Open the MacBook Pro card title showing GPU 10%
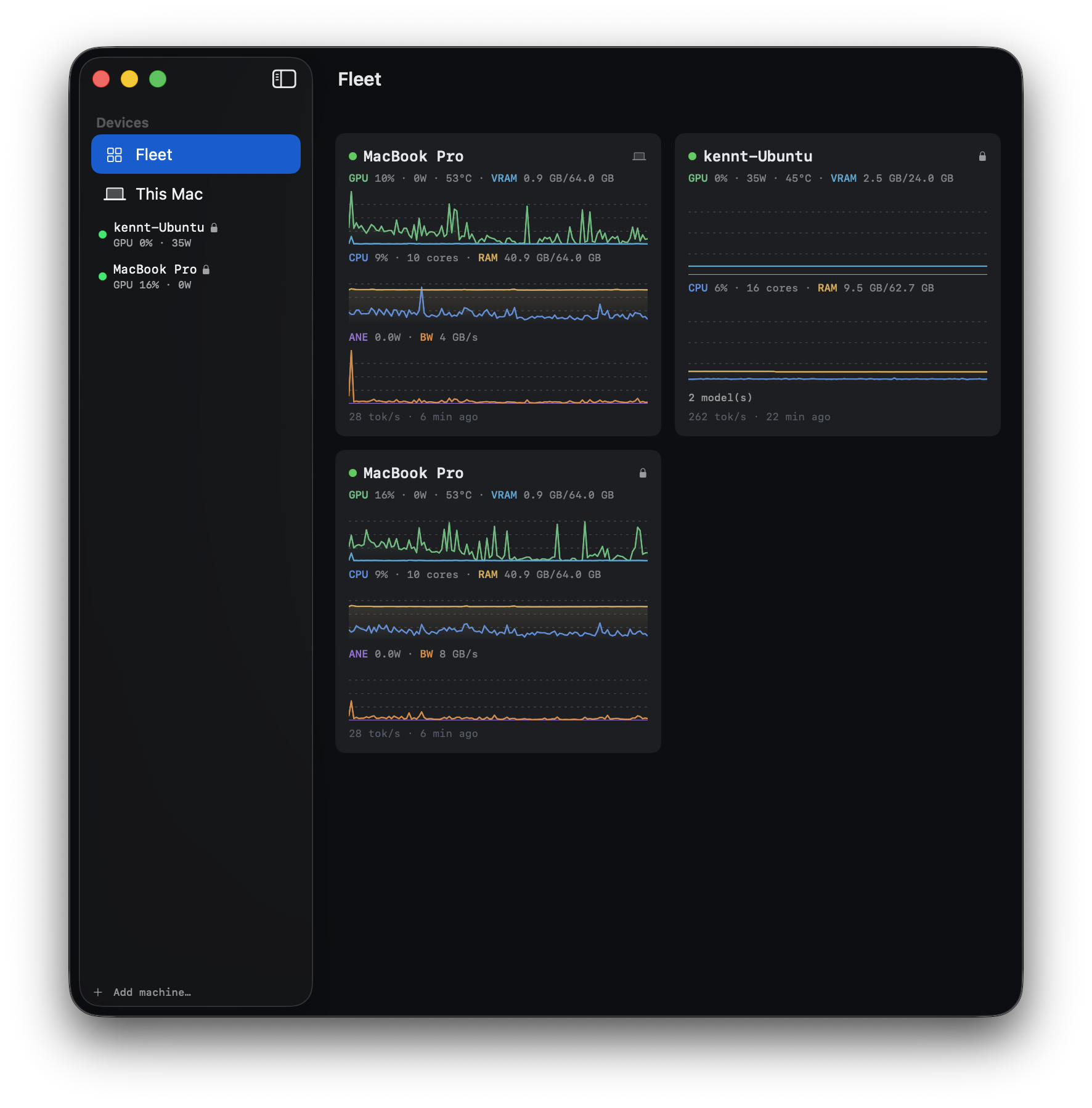Screen dimensions: 1092x1108 (x=414, y=157)
